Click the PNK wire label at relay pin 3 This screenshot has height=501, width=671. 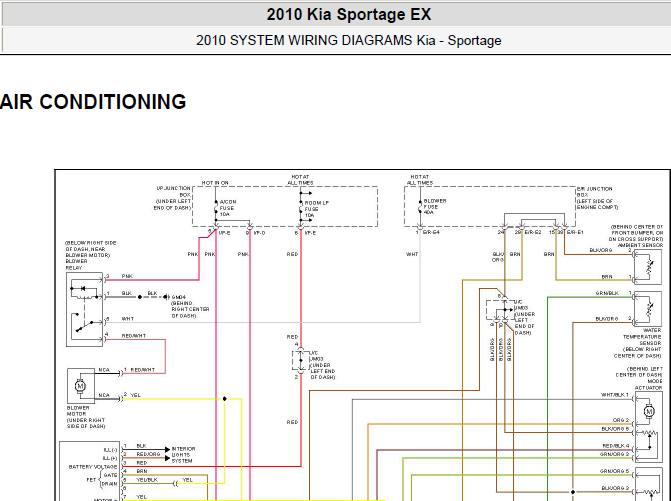[127, 276]
